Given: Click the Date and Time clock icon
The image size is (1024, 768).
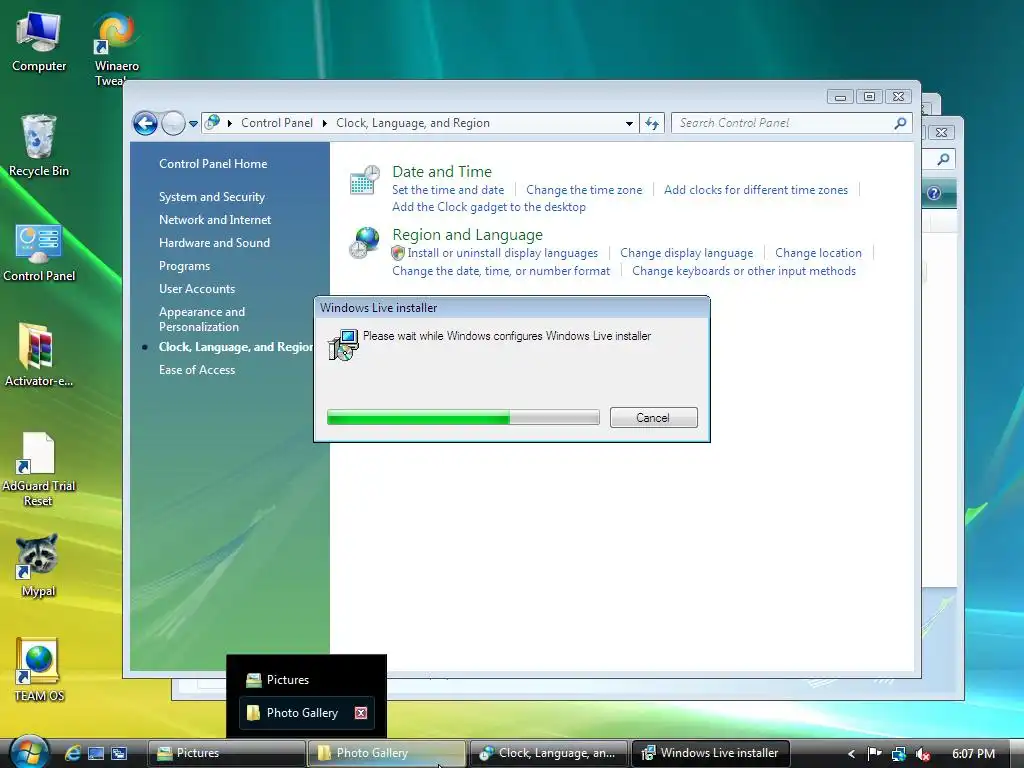Looking at the screenshot, I should (364, 181).
